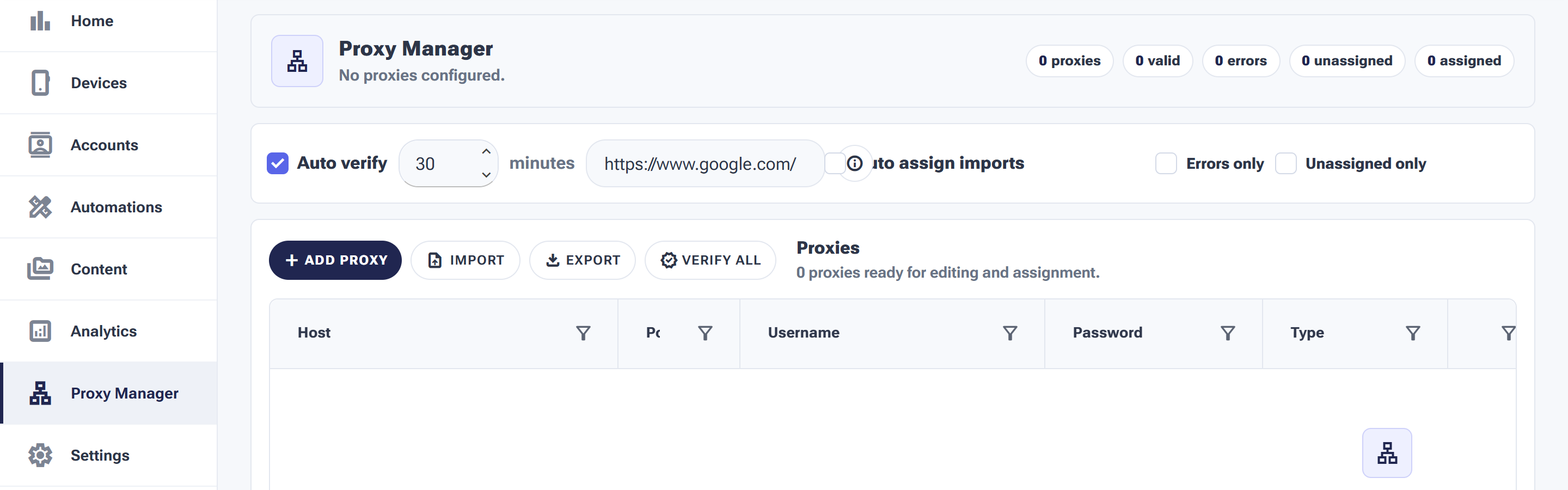The height and width of the screenshot is (490, 1568).
Task: Click the Proxy Manager header network icon
Action: 297,61
